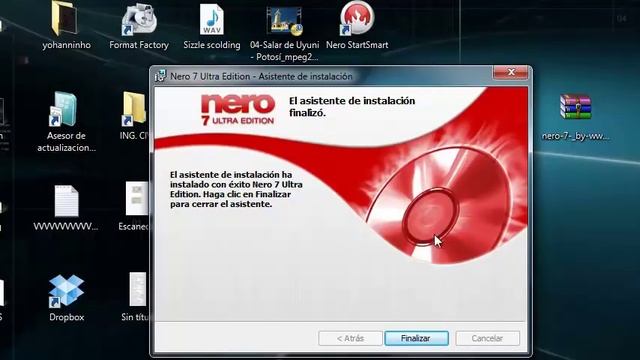Viewport: 640px width, 360px height.
Task: Select the nero-7 WinRAR archive icon
Action: point(576,107)
